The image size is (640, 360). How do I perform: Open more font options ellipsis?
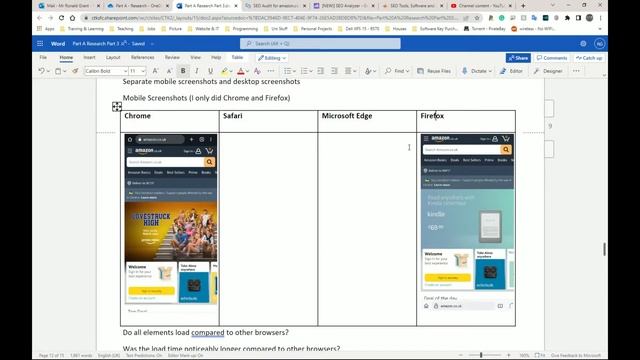coord(271,71)
